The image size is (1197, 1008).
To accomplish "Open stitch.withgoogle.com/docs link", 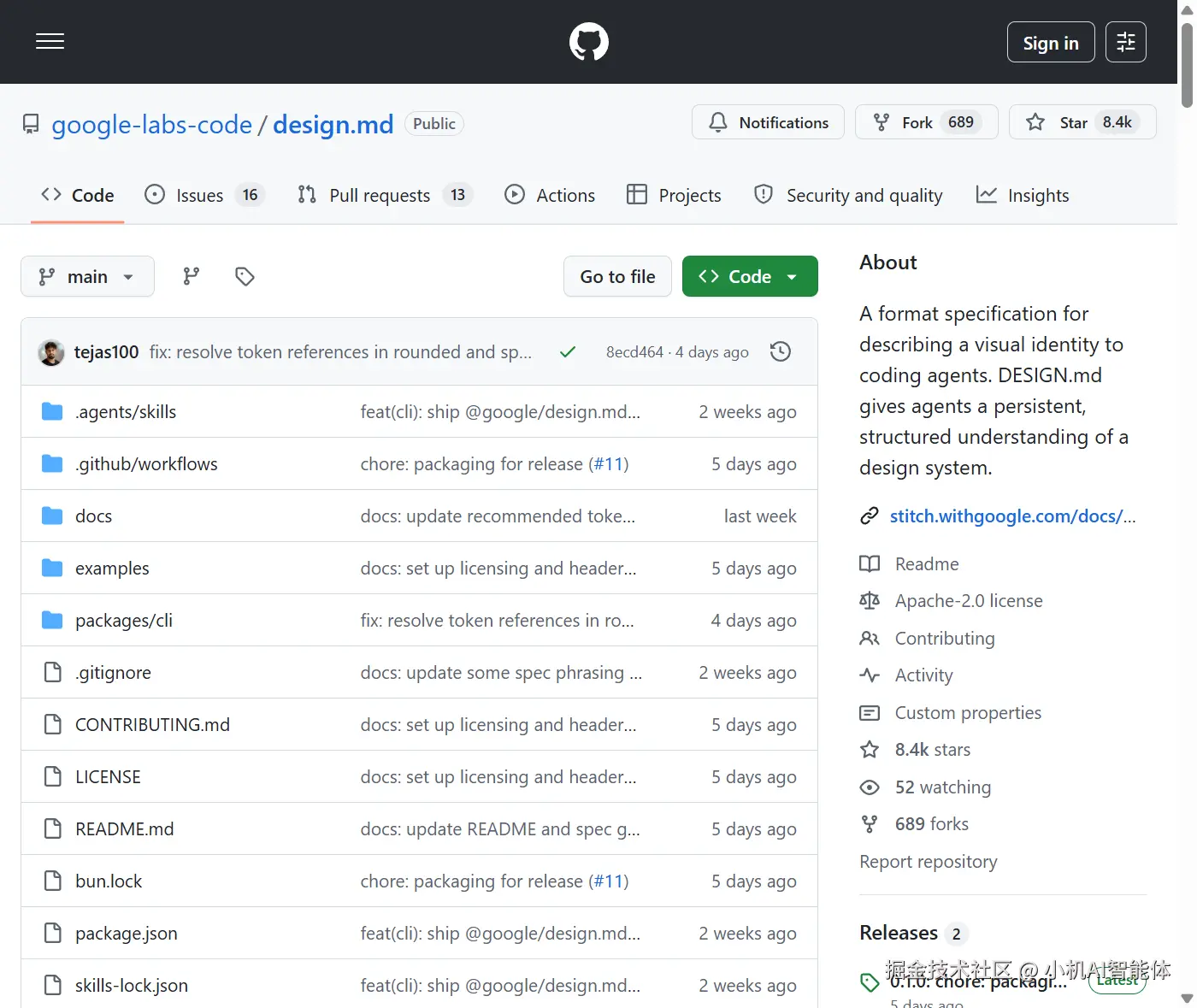I will point(1012,516).
